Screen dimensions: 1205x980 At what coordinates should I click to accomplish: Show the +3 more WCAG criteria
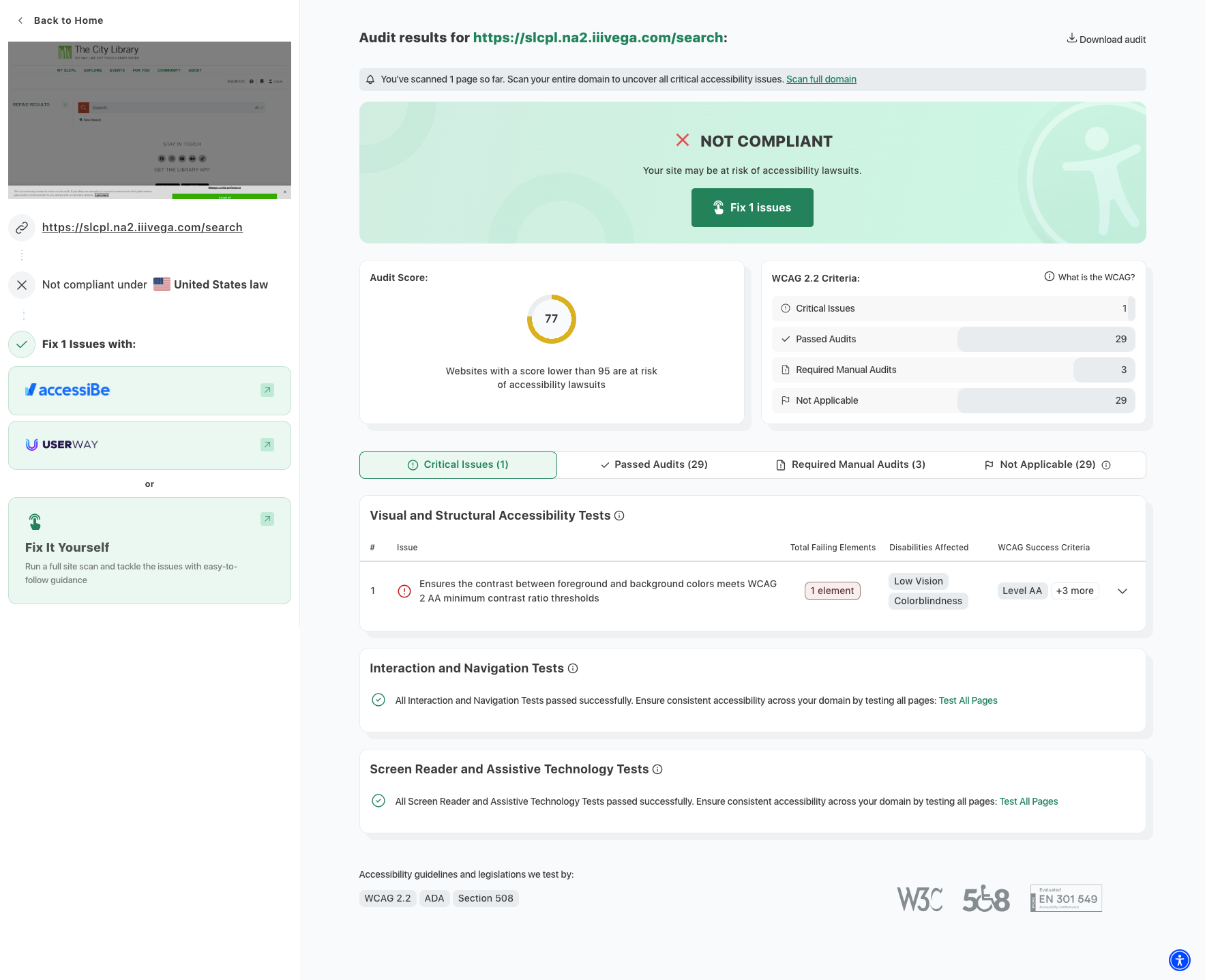(1075, 591)
